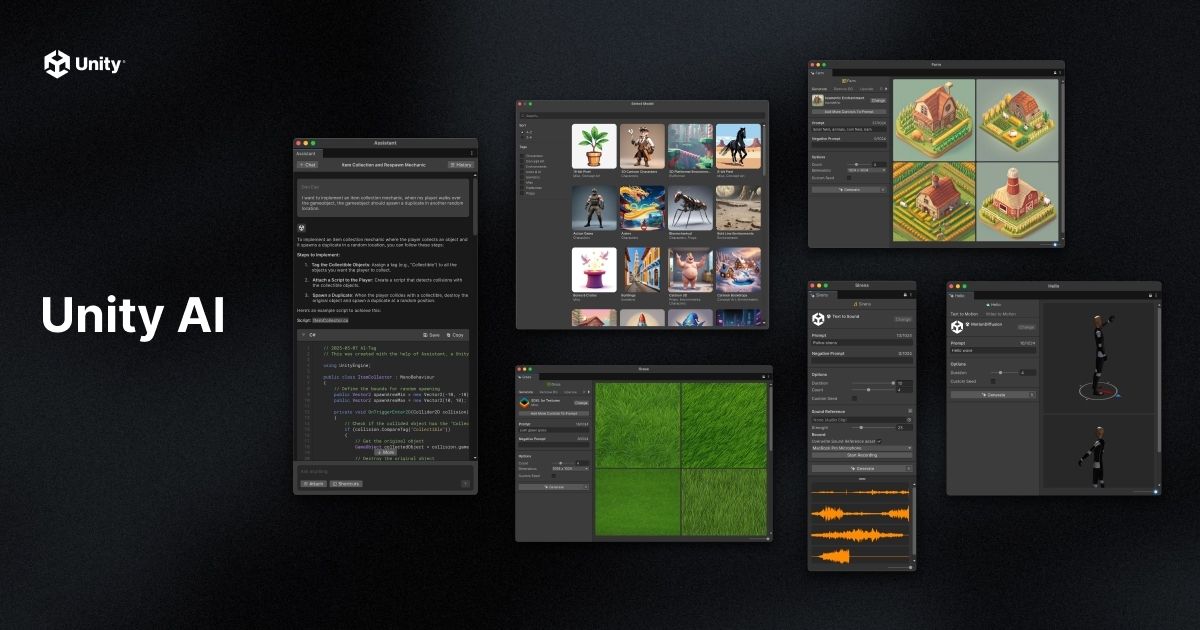Image resolution: width=1200 pixels, height=630 pixels.
Task: Click the Copy icon above the C# script
Action: (450, 335)
